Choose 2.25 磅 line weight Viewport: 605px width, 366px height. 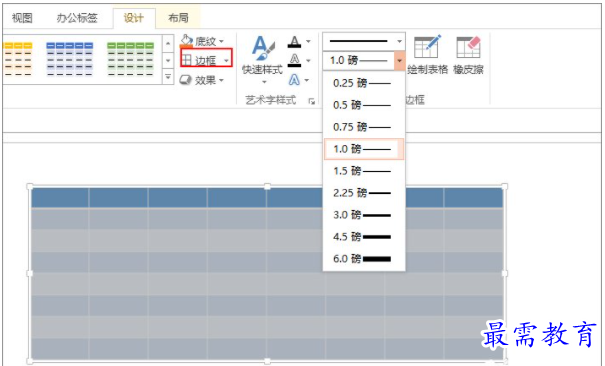pos(364,193)
